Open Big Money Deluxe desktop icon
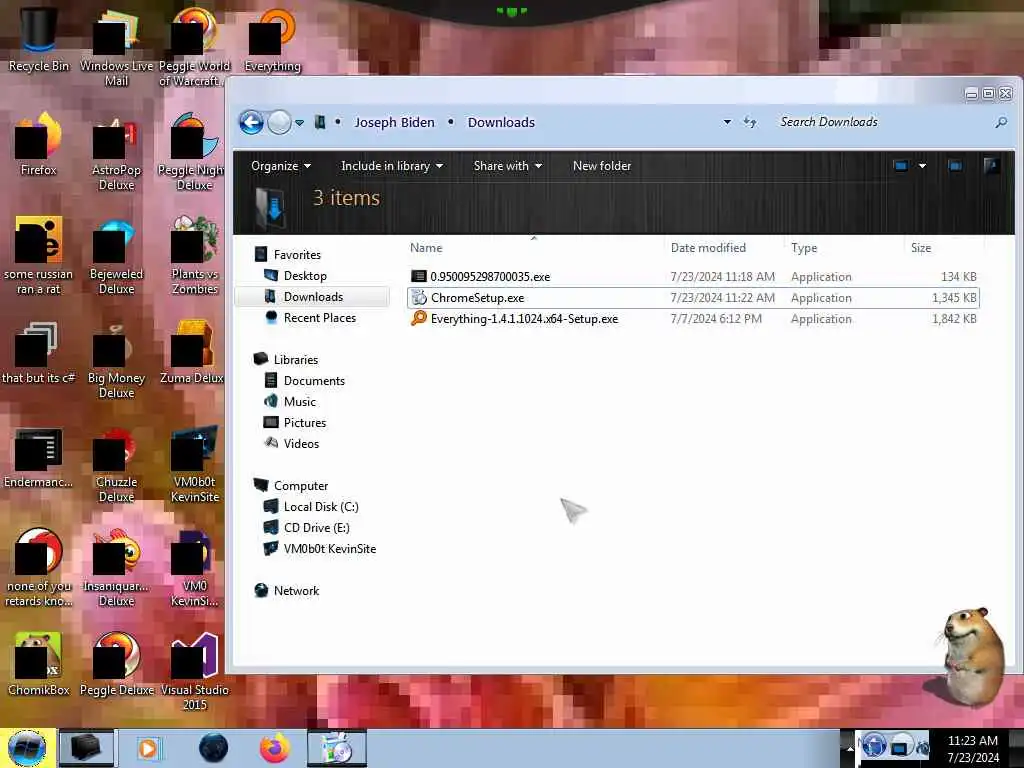1024x768 pixels. click(116, 359)
